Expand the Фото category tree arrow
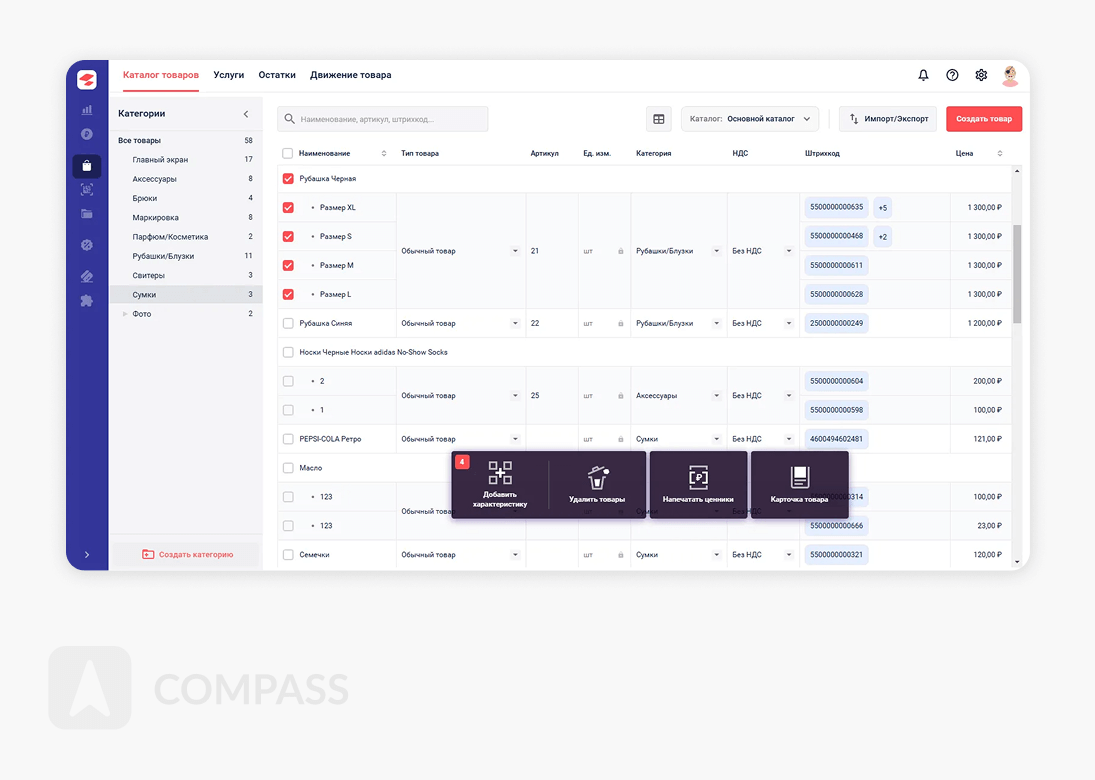Viewport: 1095px width, 780px height. 125,314
